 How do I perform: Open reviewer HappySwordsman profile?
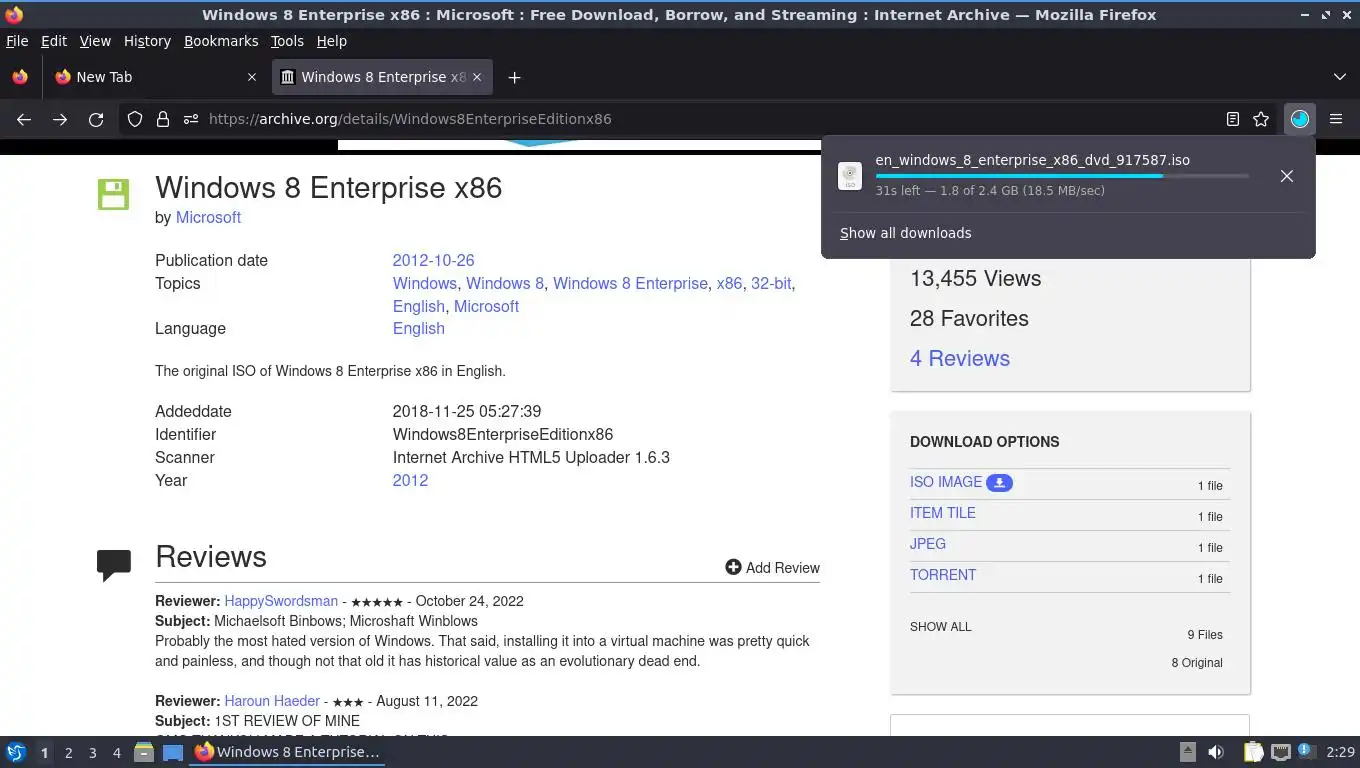(281, 601)
